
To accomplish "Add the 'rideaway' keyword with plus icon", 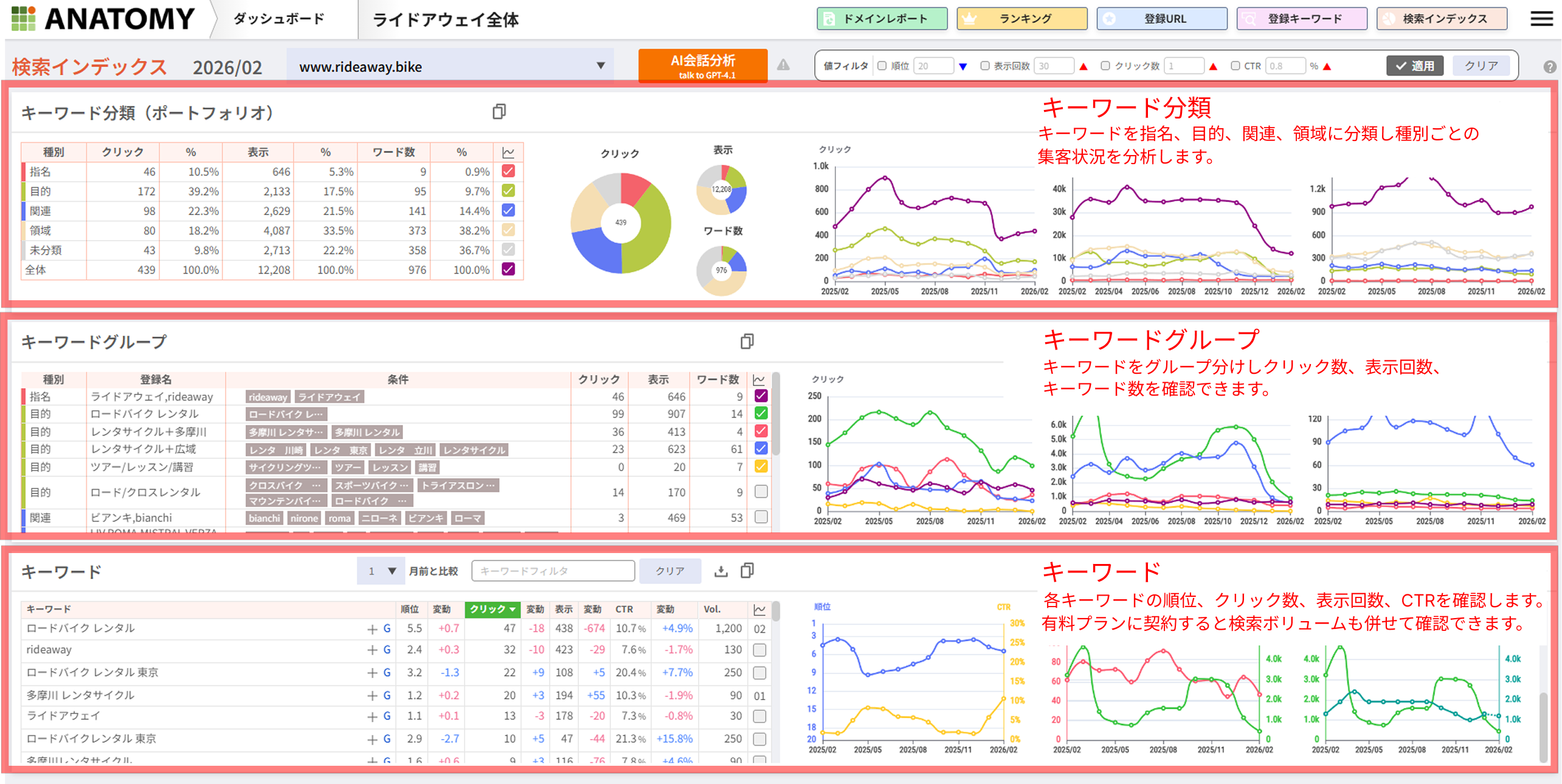I will tap(372, 650).
